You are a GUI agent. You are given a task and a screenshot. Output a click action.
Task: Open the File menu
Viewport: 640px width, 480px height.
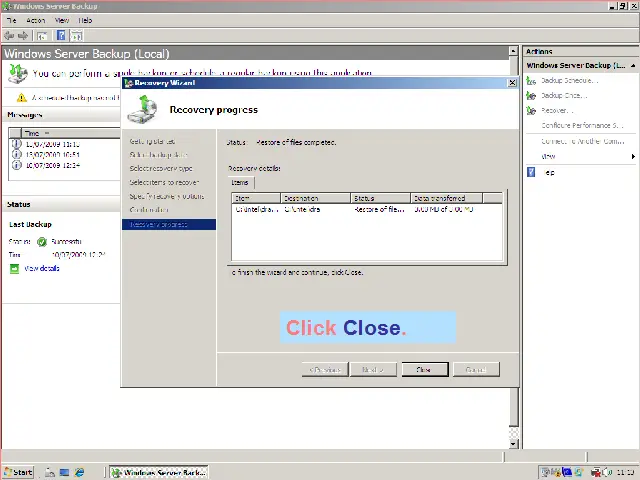pos(11,20)
